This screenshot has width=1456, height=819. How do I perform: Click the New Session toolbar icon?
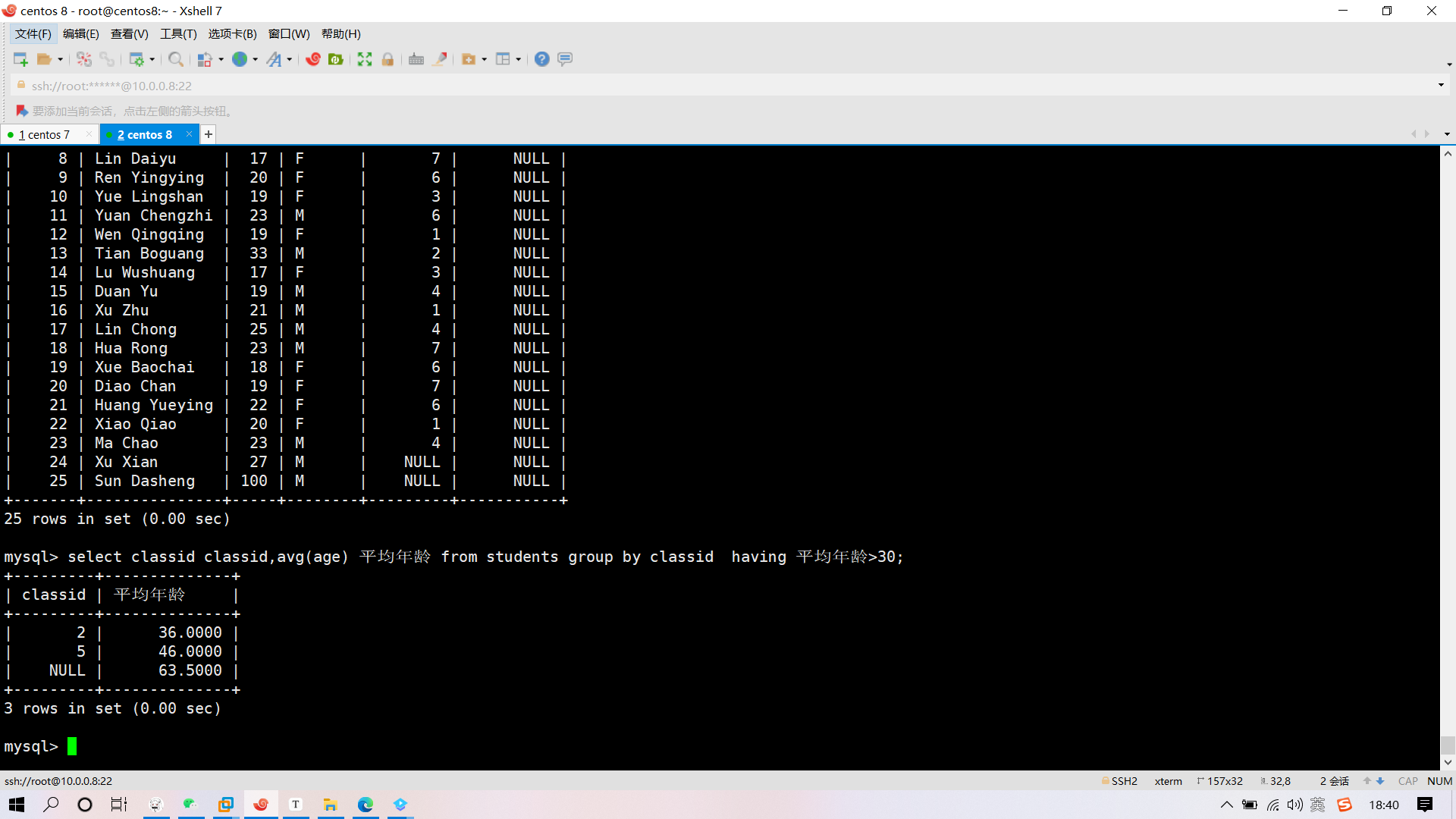[20, 59]
